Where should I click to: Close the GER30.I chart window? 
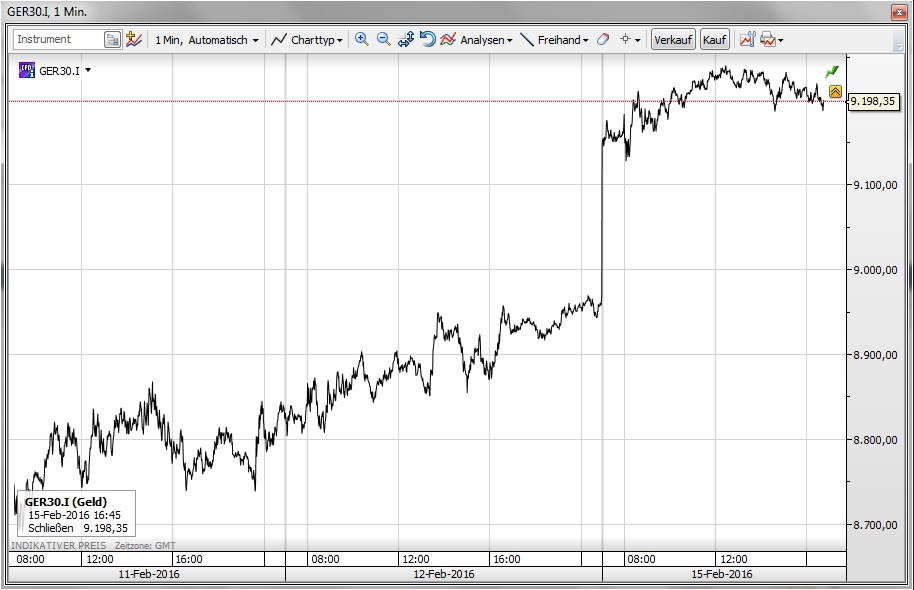tap(899, 12)
